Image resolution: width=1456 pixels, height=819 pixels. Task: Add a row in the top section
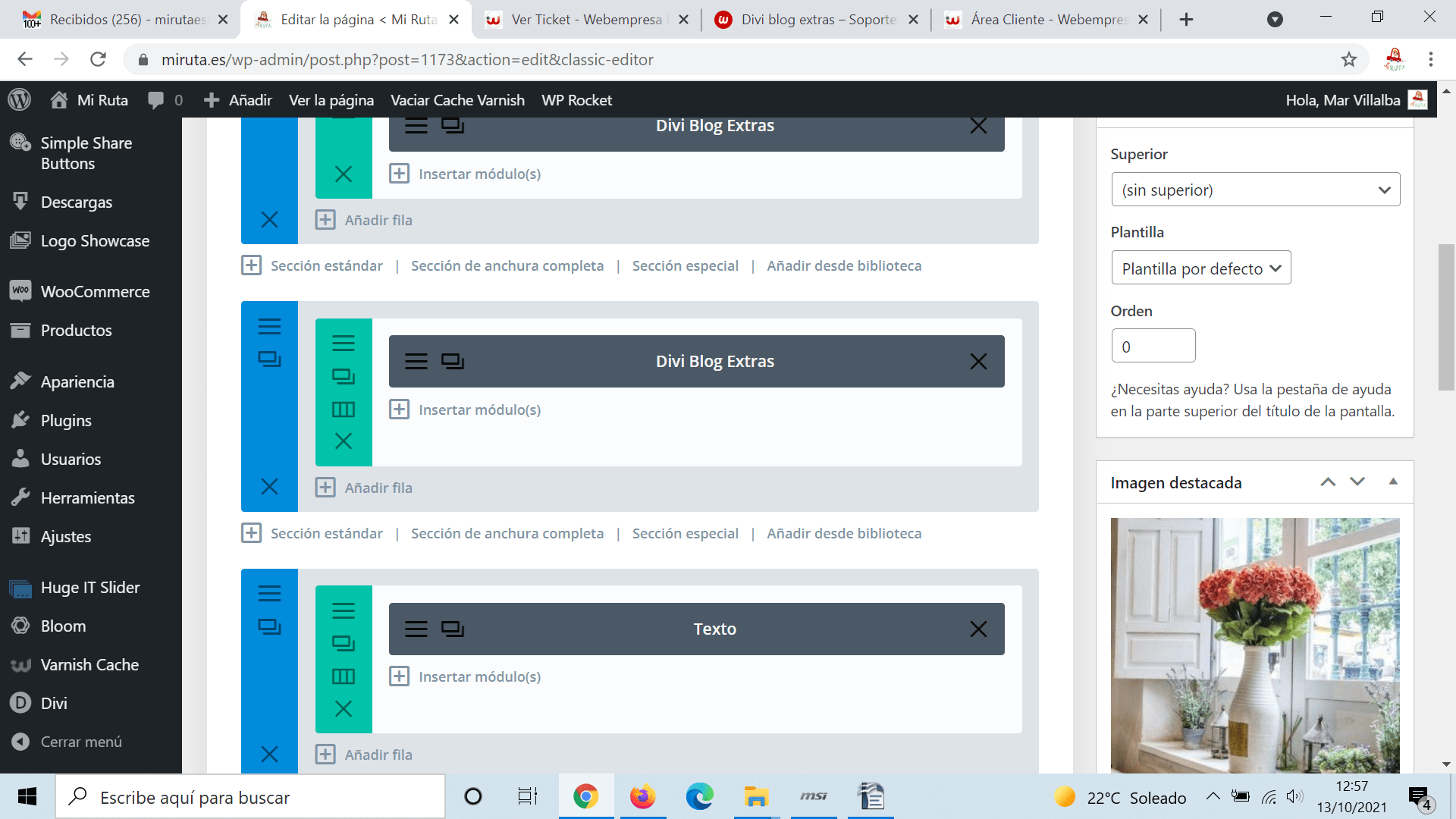tap(364, 221)
